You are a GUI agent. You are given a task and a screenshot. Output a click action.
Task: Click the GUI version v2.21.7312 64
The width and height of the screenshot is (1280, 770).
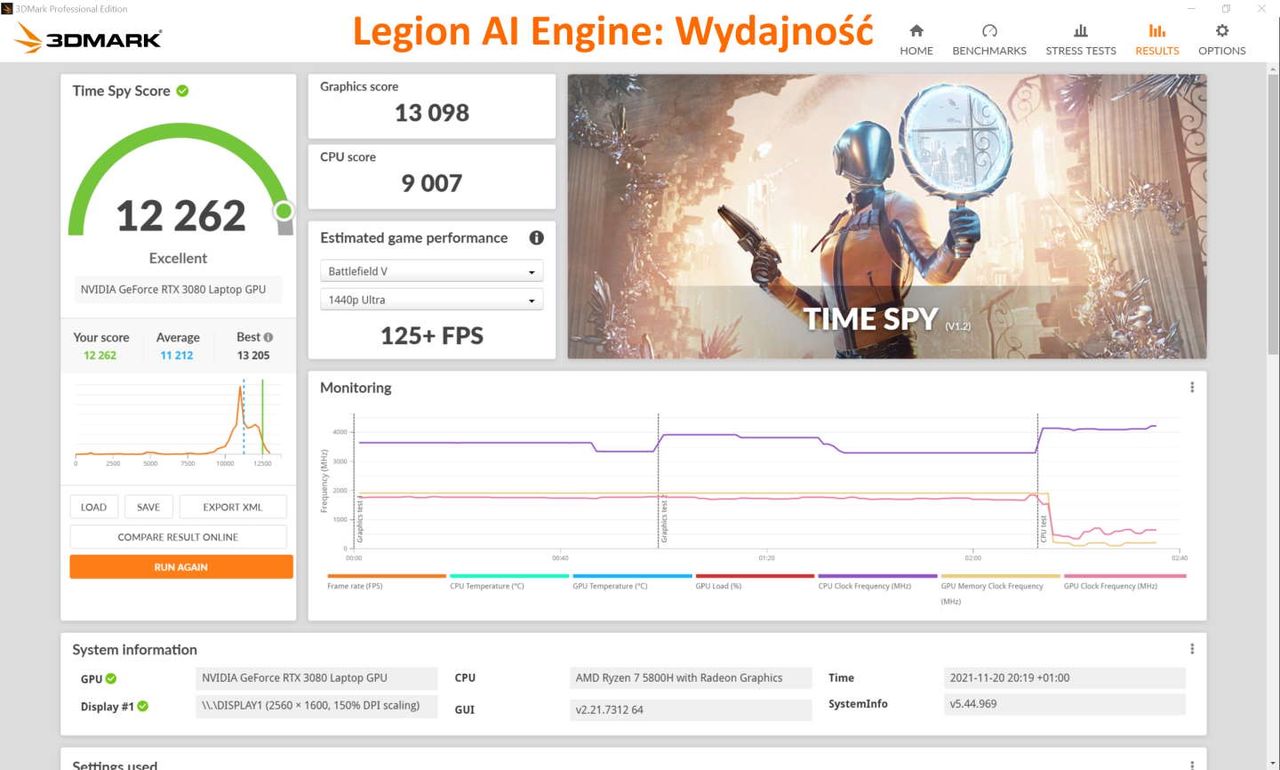[x=690, y=710]
